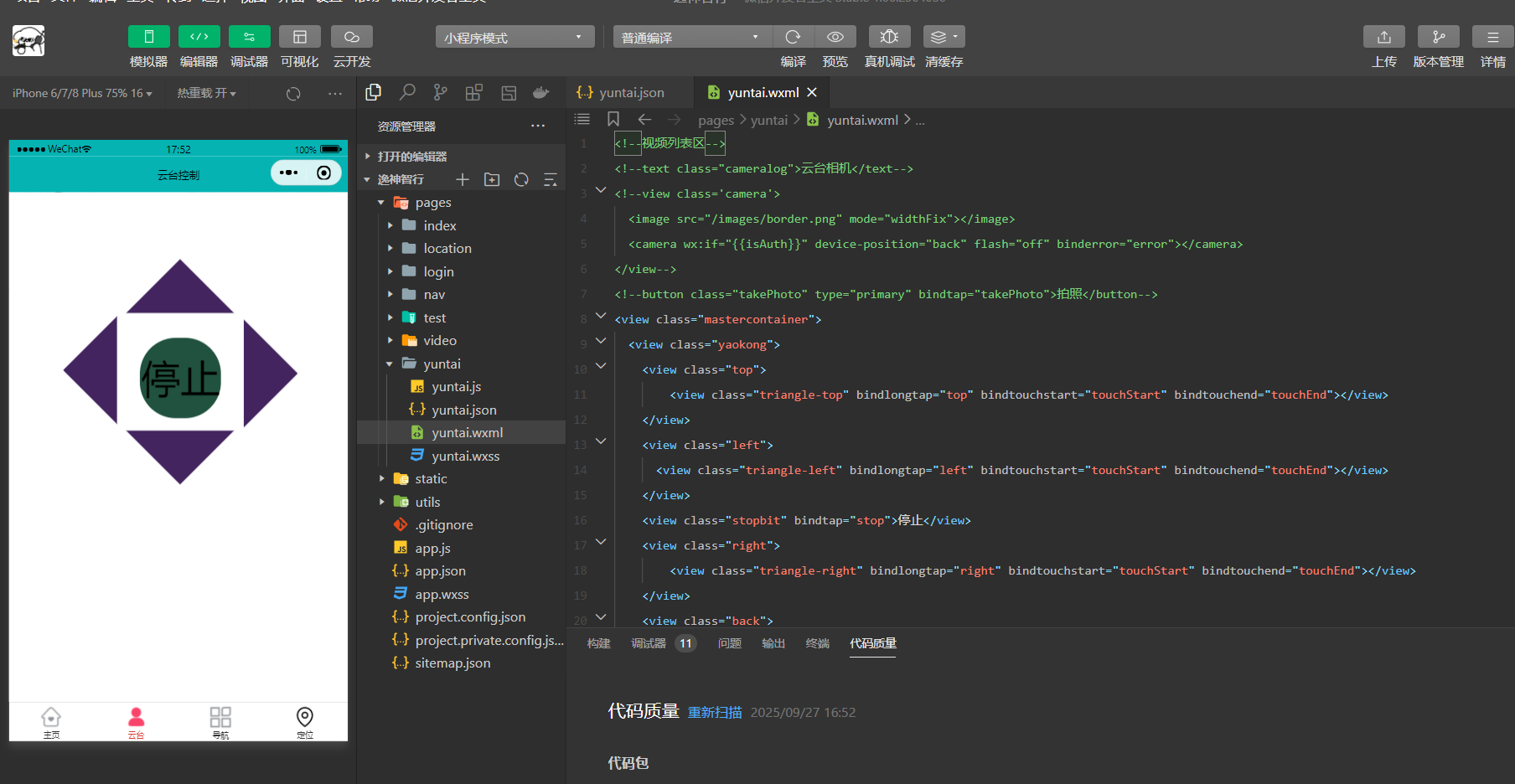Open the mini program mode dropdown
The image size is (1515, 784).
point(514,37)
